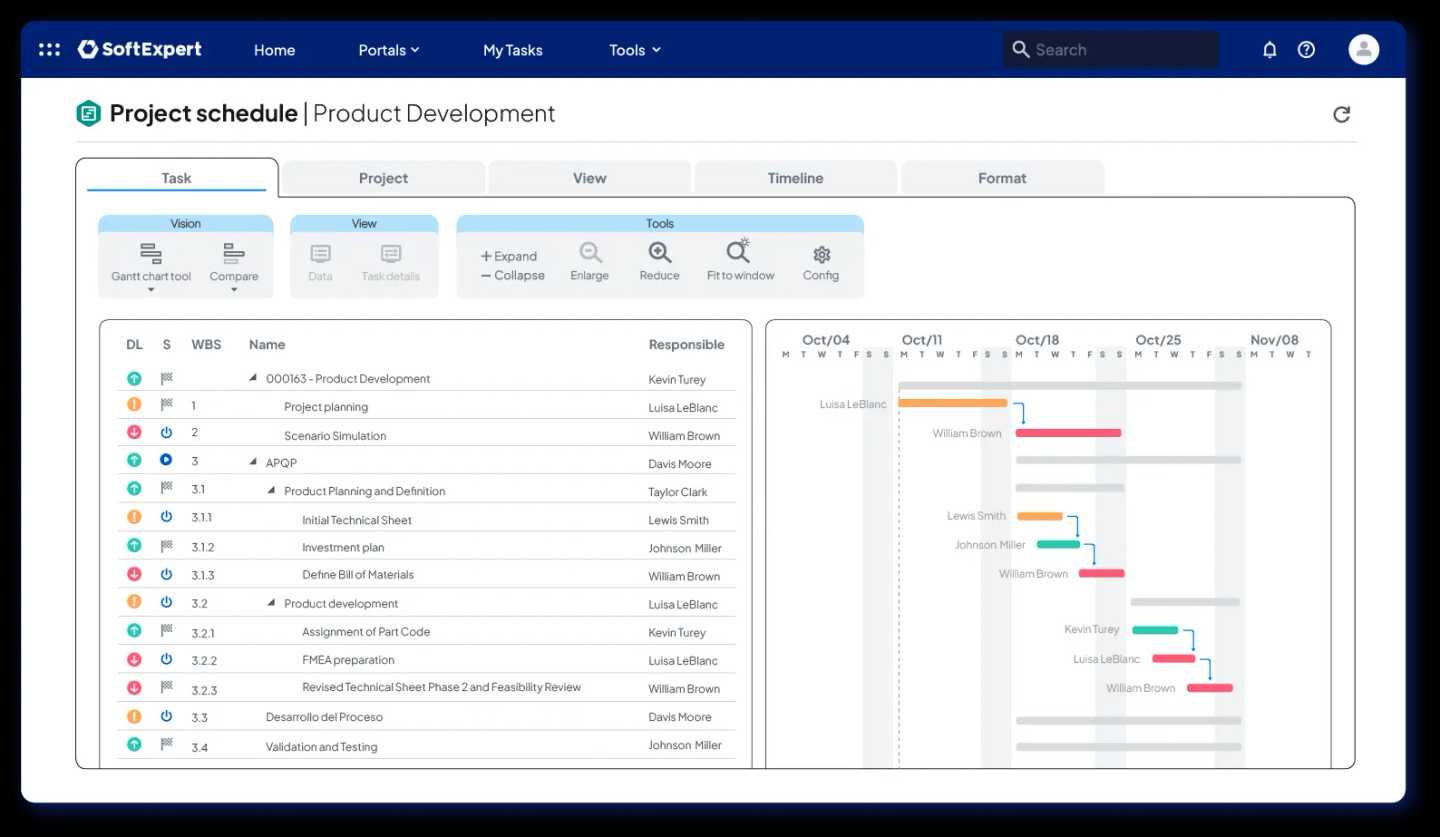Open the Compare tool
The width and height of the screenshot is (1440, 837).
[x=234, y=260]
